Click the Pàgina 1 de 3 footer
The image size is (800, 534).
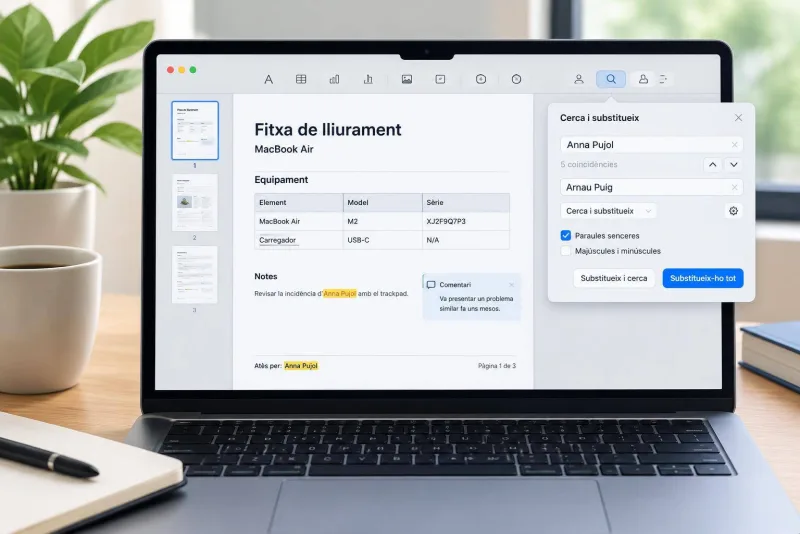(x=497, y=366)
